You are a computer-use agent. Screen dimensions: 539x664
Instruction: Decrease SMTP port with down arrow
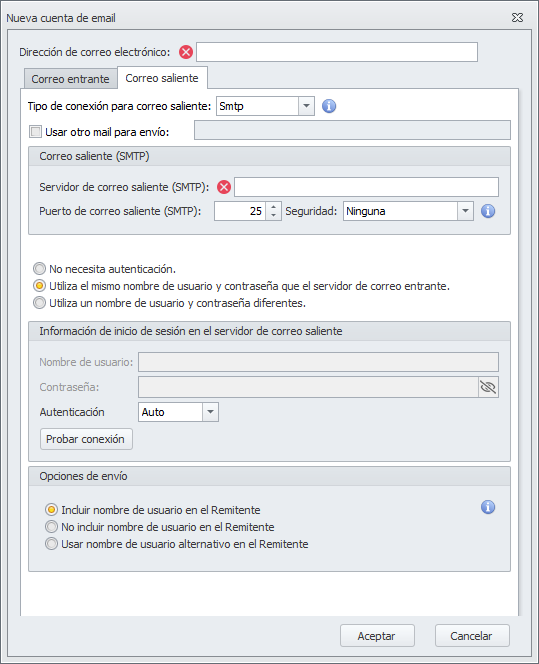tap(274, 216)
